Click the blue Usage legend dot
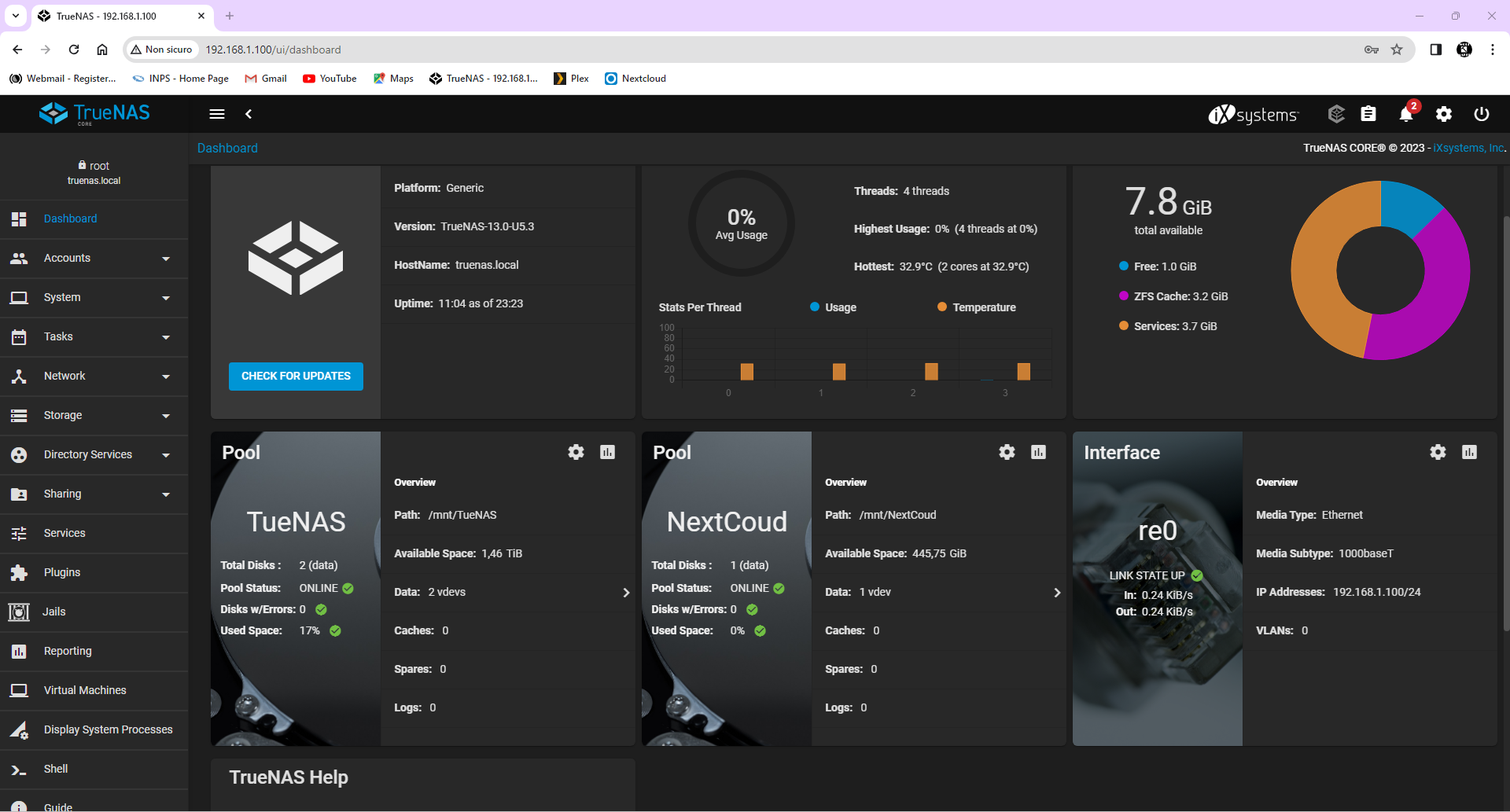 point(815,307)
